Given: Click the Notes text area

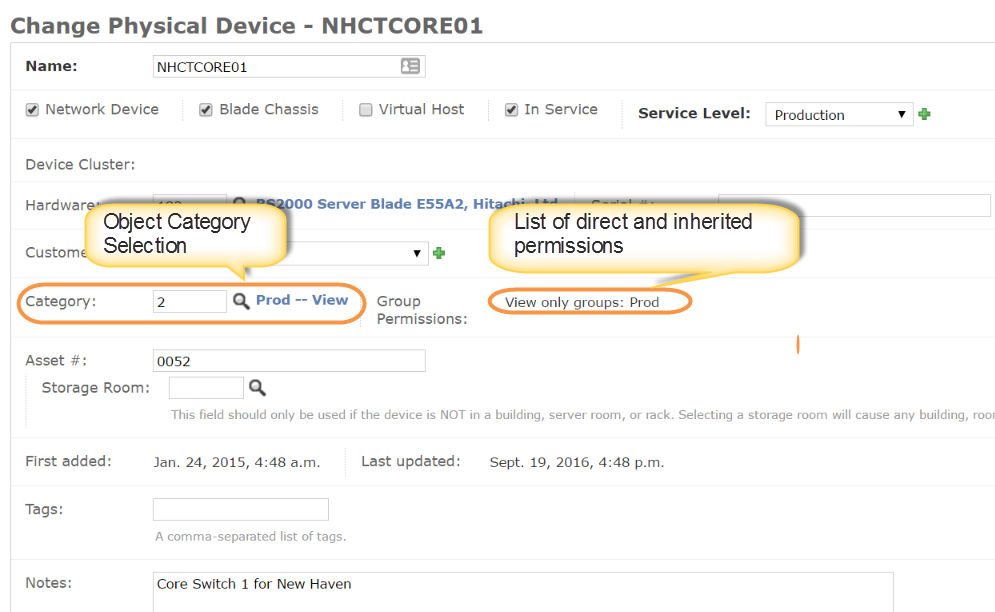Looking at the screenshot, I should point(523,591).
